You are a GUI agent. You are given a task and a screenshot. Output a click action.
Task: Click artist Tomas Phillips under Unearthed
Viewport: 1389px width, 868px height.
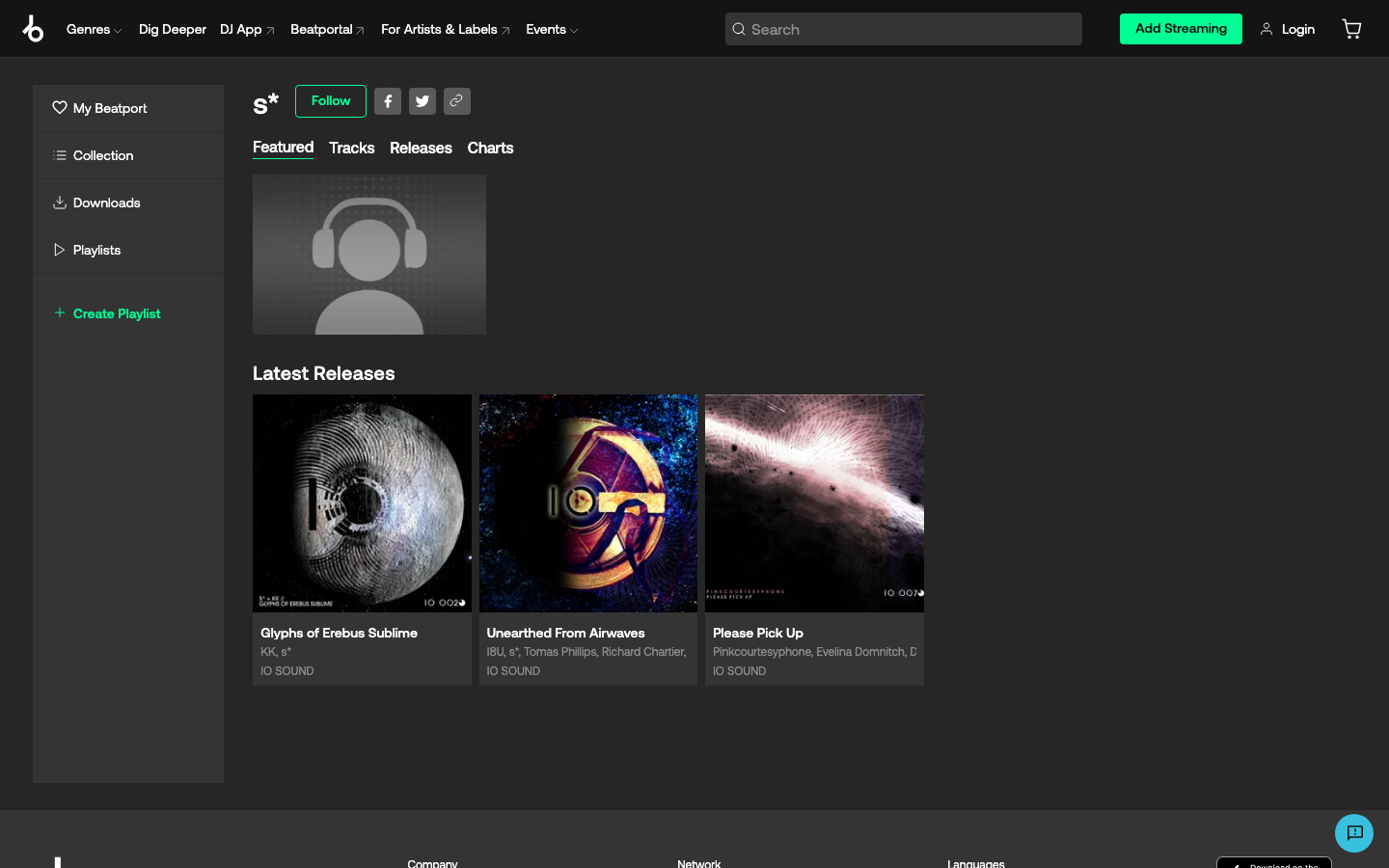tap(560, 652)
